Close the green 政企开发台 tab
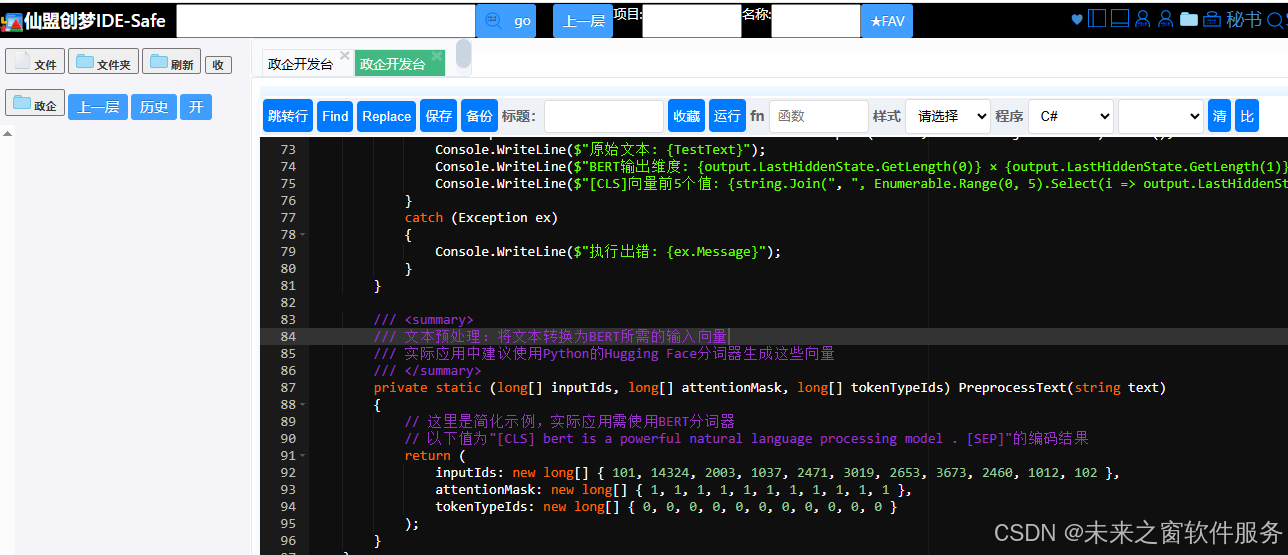1288x555 pixels. 437,56
